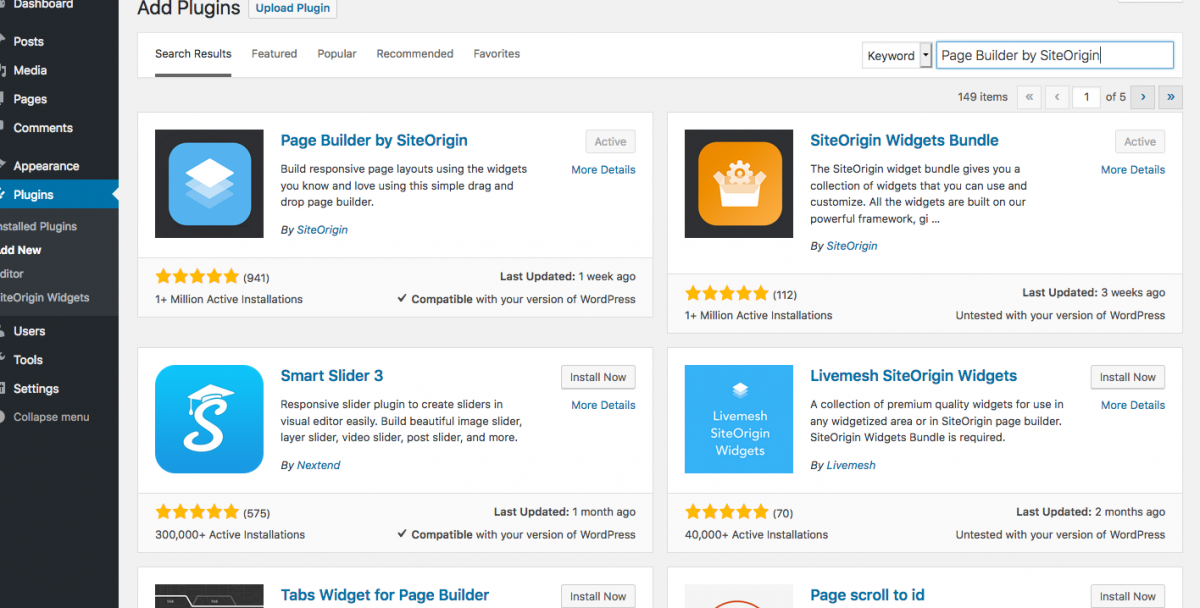Click the Page Builder by SiteOrigin plugin icon

click(x=209, y=184)
